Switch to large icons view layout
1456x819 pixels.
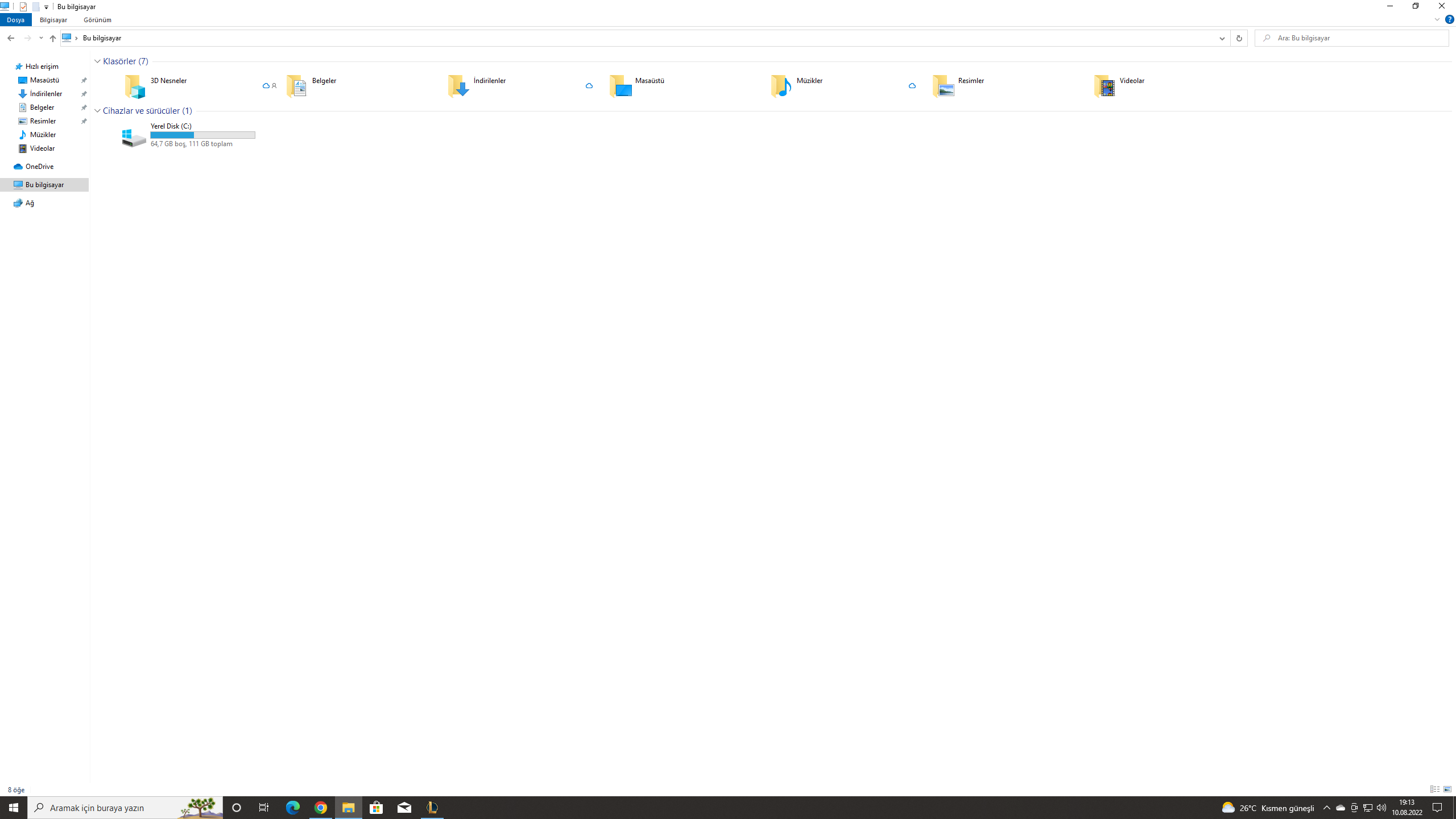coord(1447,789)
